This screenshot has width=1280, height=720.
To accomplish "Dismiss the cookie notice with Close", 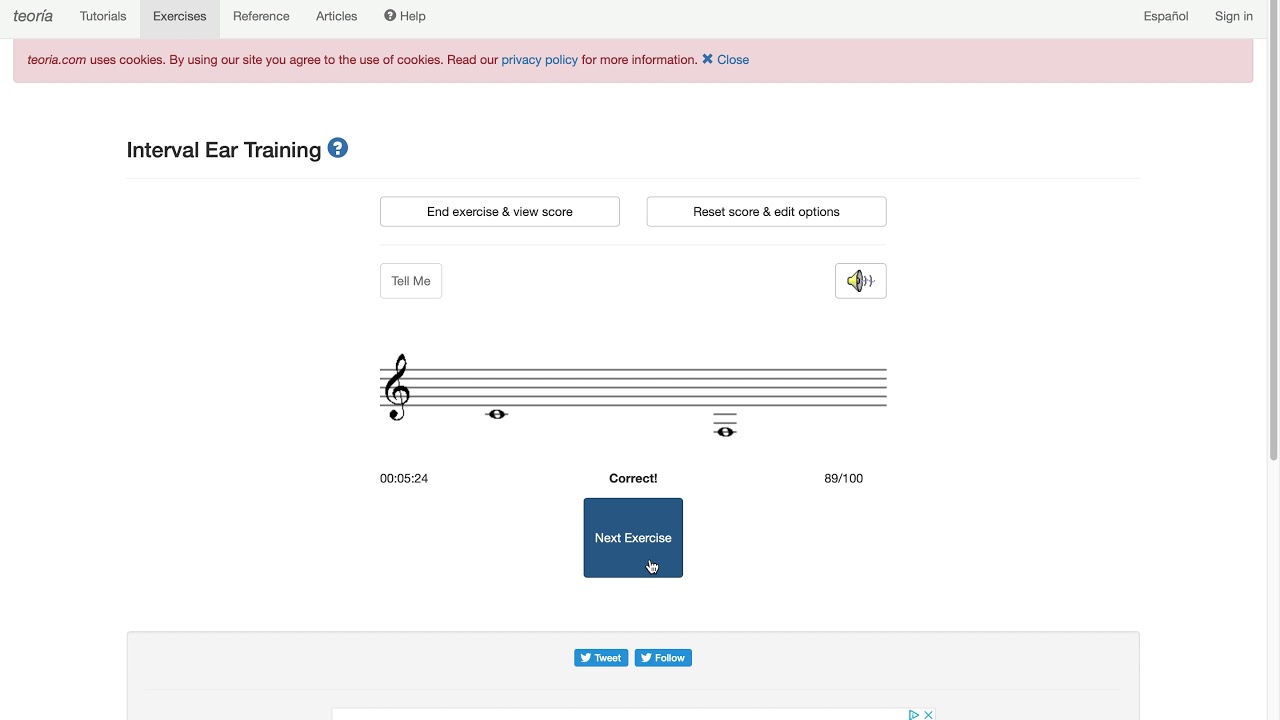I will click(x=726, y=60).
